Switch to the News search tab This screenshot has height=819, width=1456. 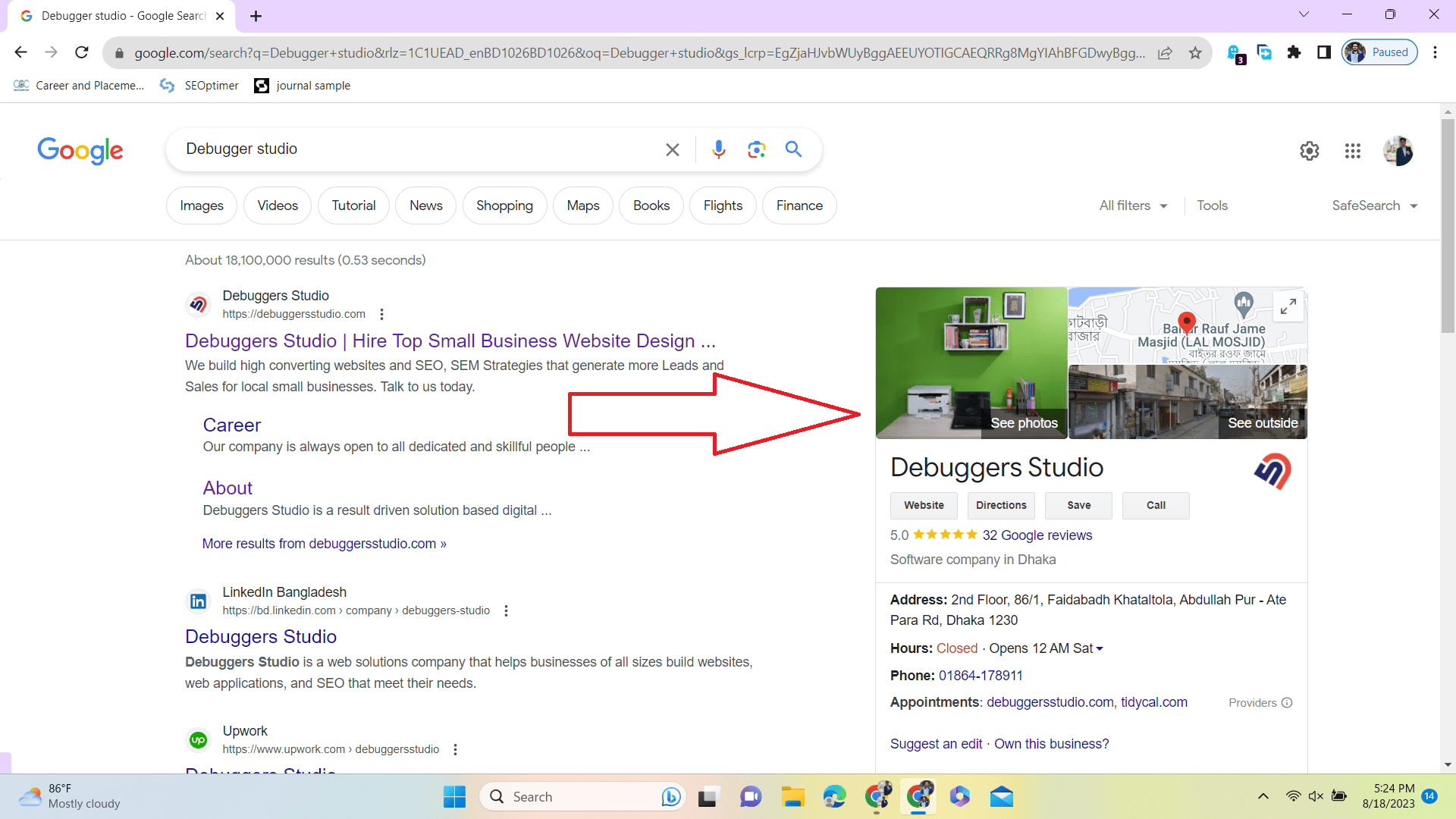tap(425, 205)
